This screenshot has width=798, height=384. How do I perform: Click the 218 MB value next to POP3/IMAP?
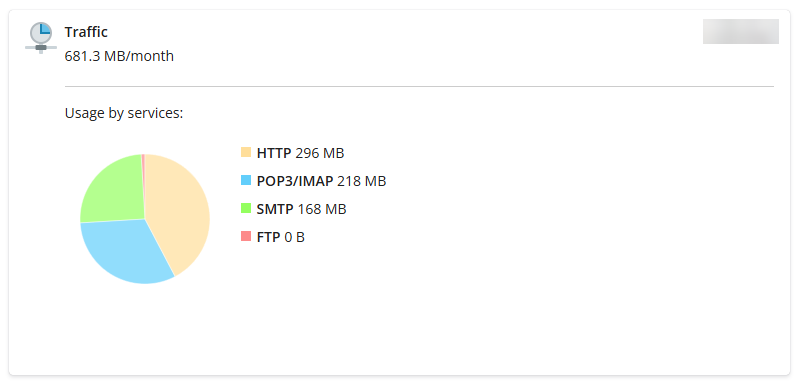[x=362, y=181]
